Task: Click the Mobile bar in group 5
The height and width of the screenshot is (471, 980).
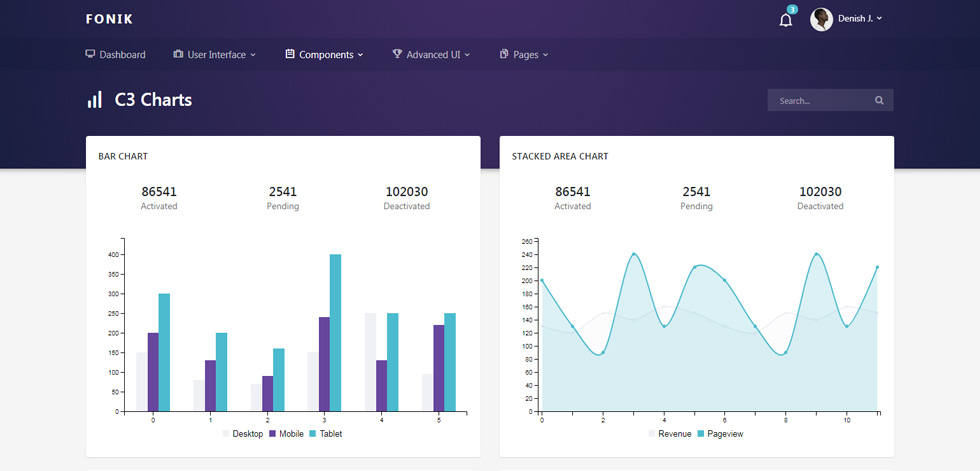Action: [x=439, y=368]
